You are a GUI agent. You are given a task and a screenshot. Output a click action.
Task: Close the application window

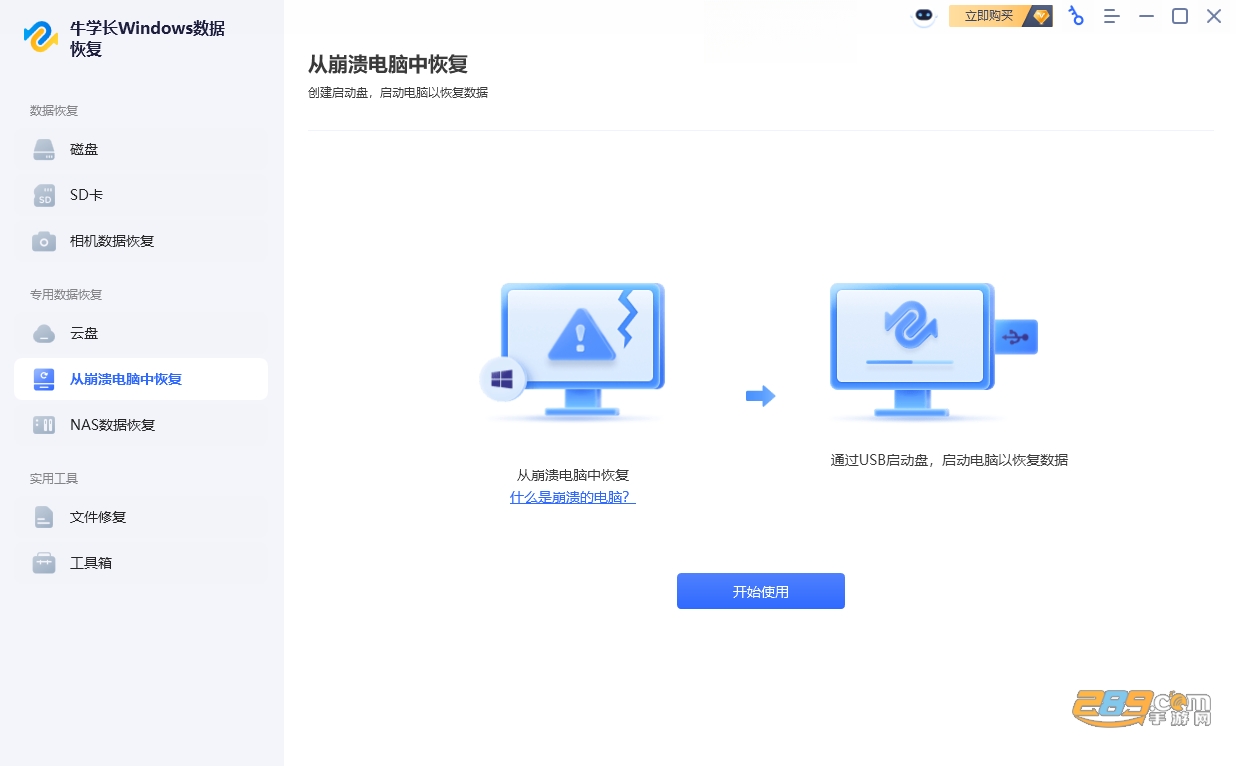1214,16
